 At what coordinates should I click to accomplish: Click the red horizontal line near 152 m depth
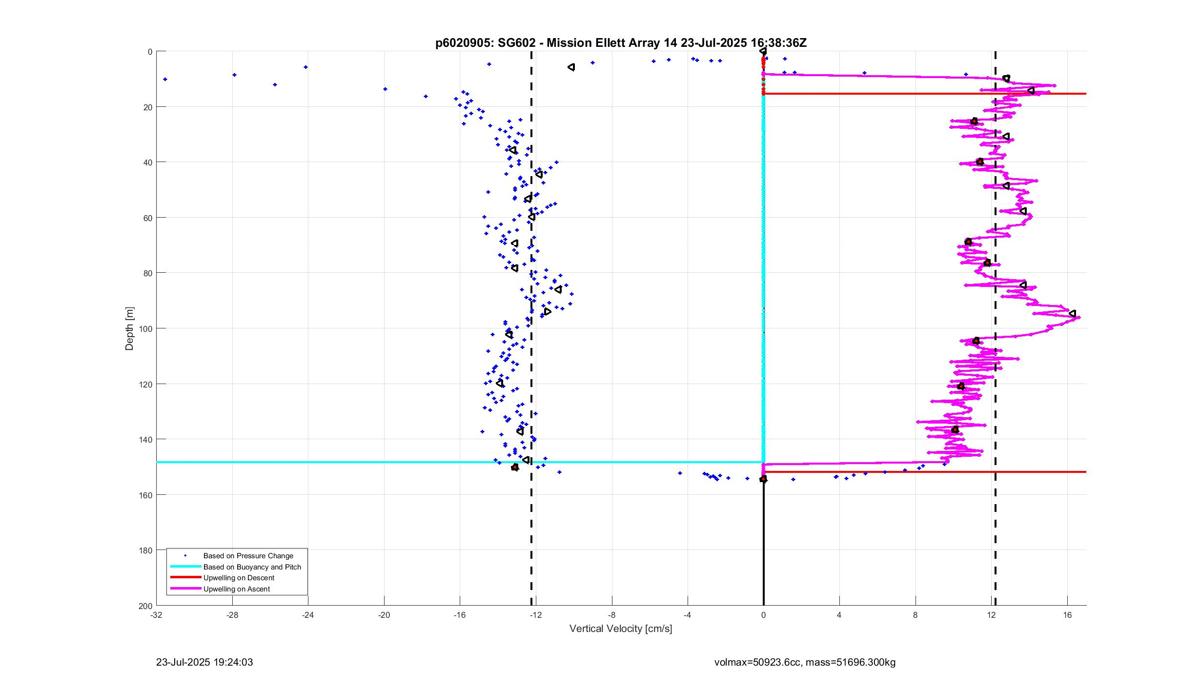click(x=925, y=472)
